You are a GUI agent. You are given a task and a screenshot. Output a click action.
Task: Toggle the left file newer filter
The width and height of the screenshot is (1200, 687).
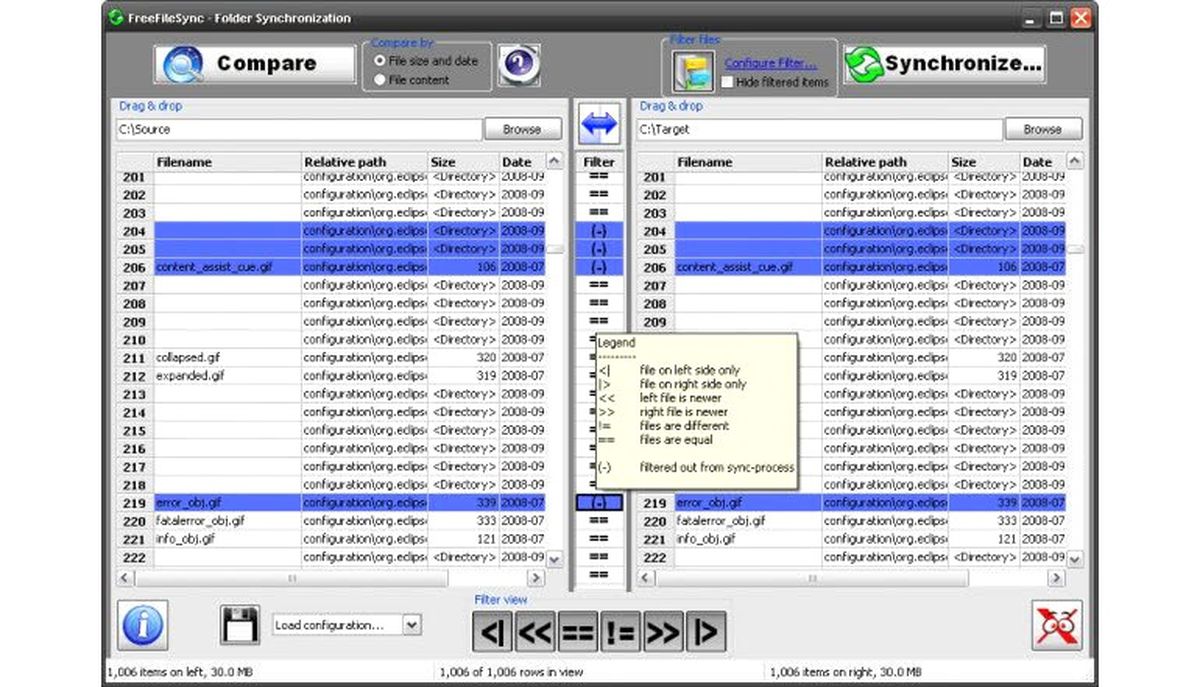click(x=535, y=631)
